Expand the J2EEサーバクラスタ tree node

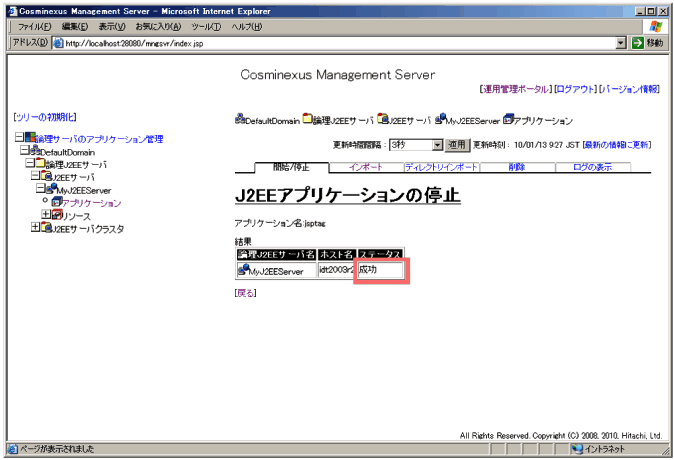click(35, 227)
